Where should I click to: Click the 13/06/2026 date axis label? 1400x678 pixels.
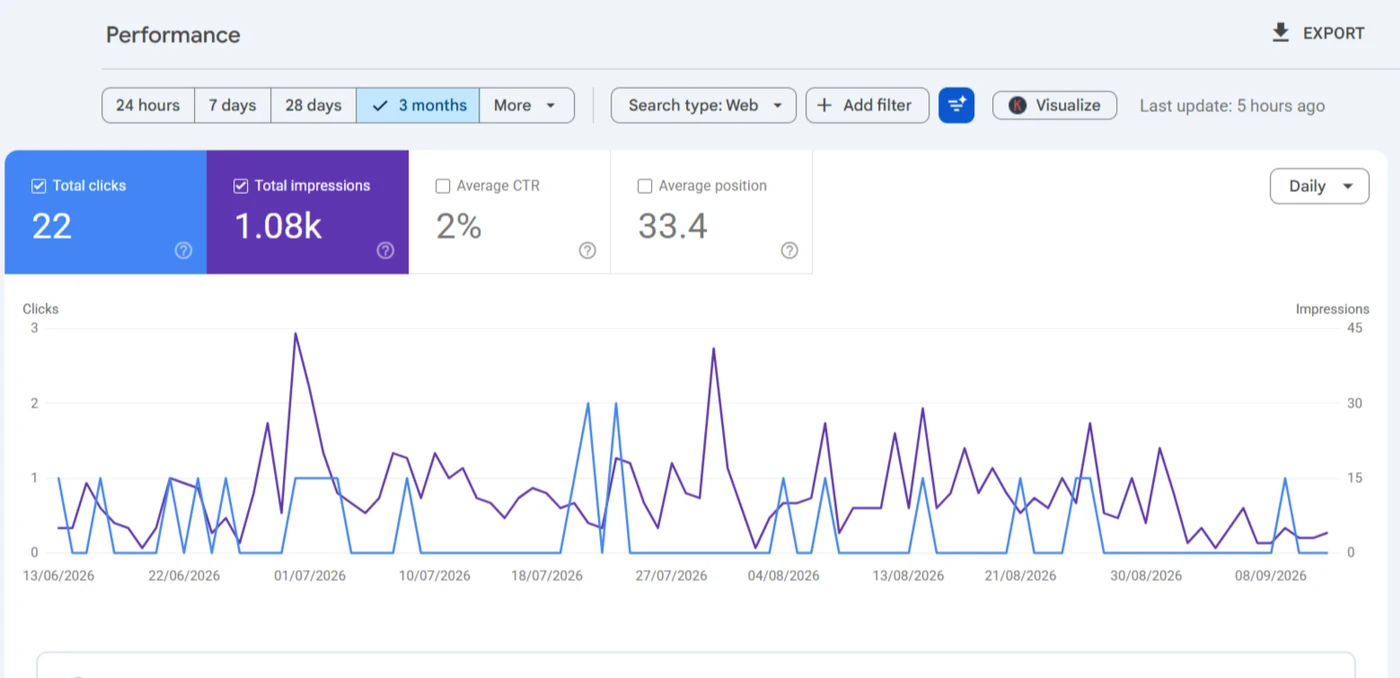pyautogui.click(x=59, y=576)
